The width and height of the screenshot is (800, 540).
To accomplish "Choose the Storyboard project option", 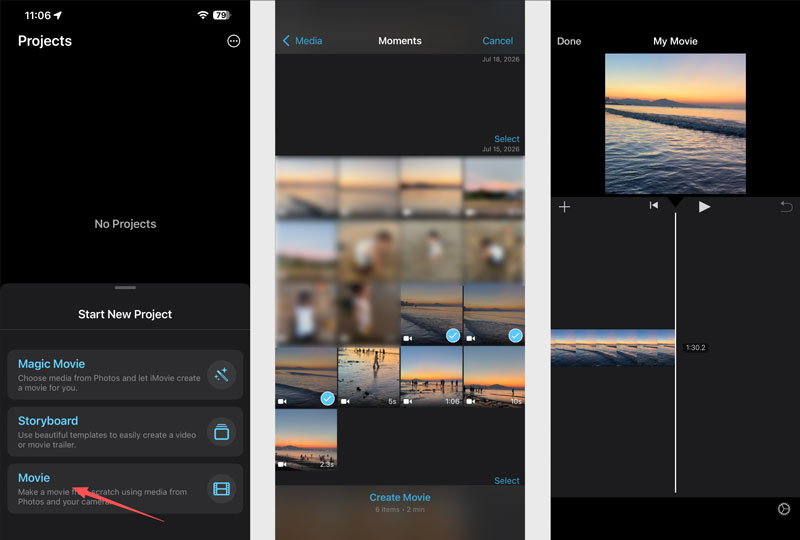I will (125, 432).
